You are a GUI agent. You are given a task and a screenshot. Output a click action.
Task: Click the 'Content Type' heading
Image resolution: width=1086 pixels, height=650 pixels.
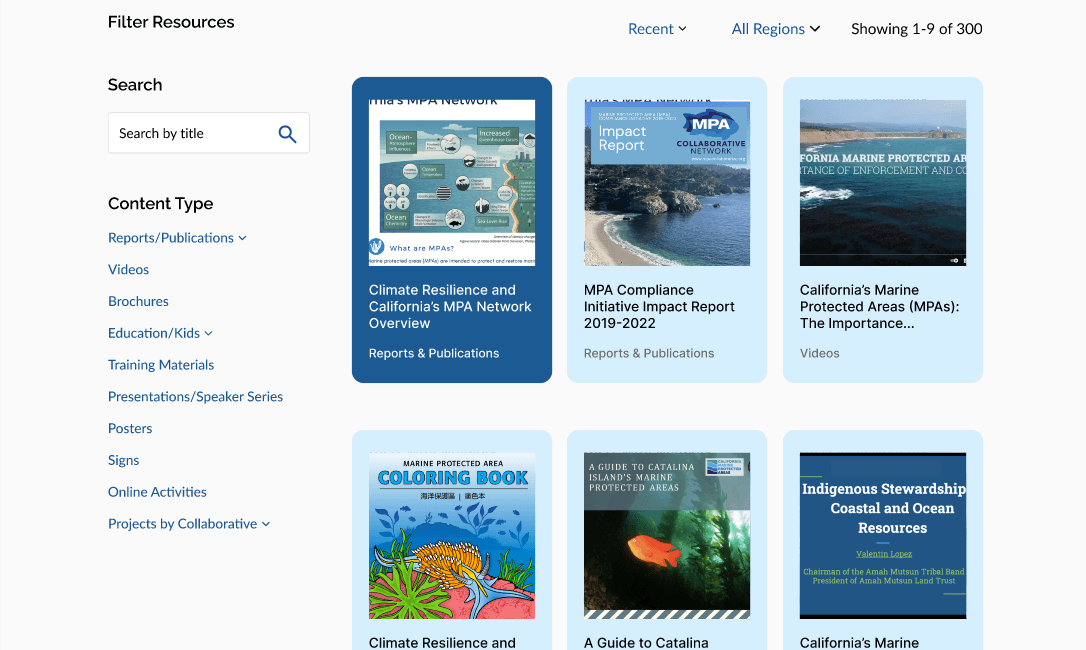pyautogui.click(x=161, y=204)
